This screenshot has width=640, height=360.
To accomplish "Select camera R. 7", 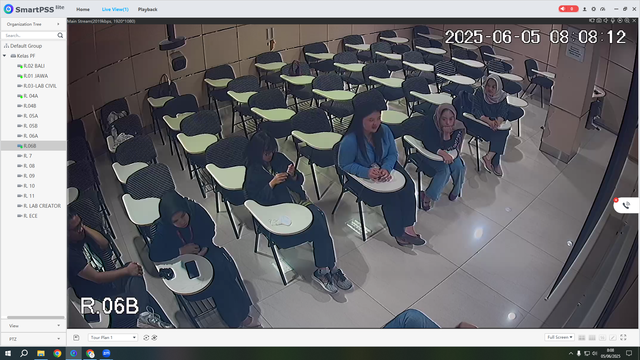I will (x=27, y=156).
